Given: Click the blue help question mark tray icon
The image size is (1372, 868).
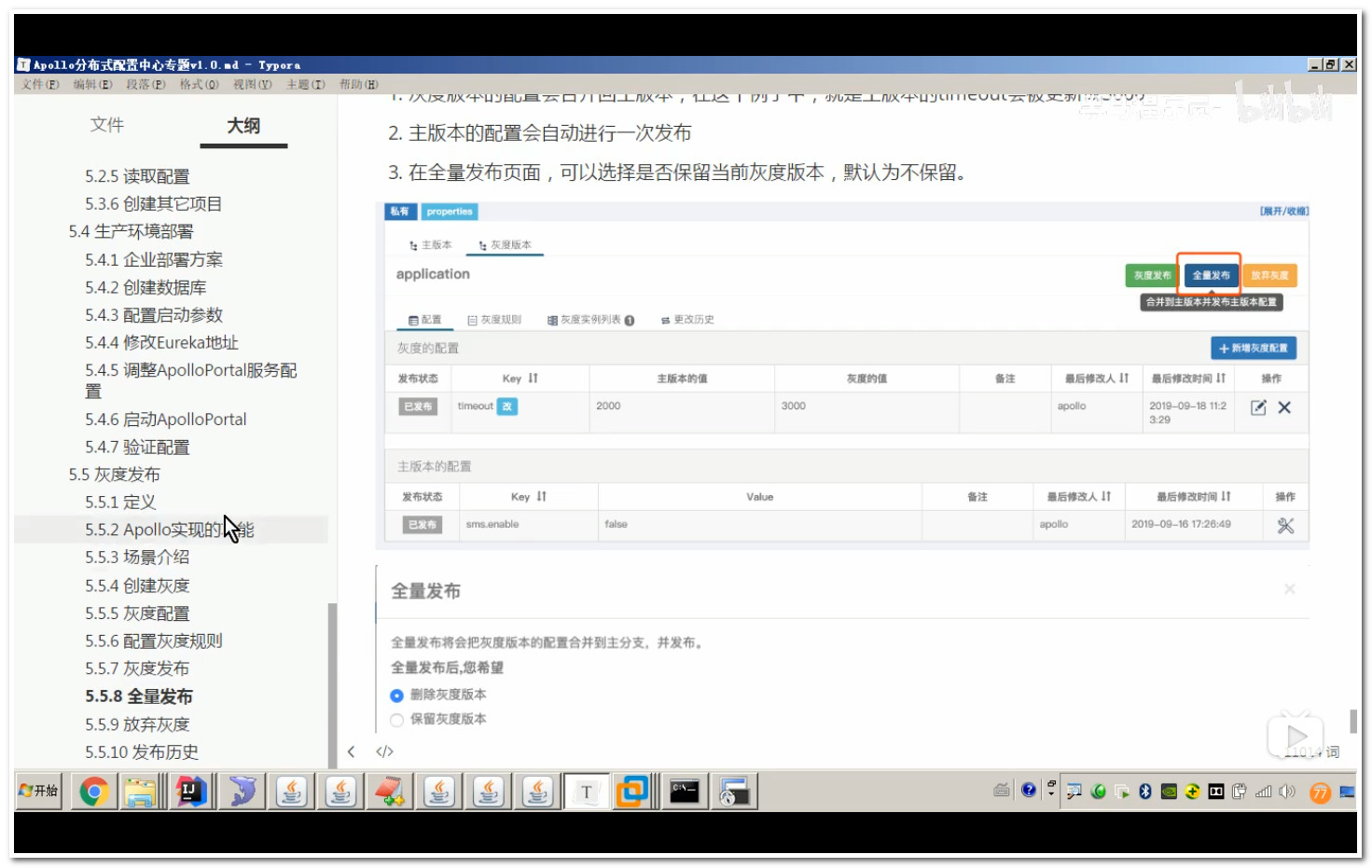Looking at the screenshot, I should (1029, 791).
